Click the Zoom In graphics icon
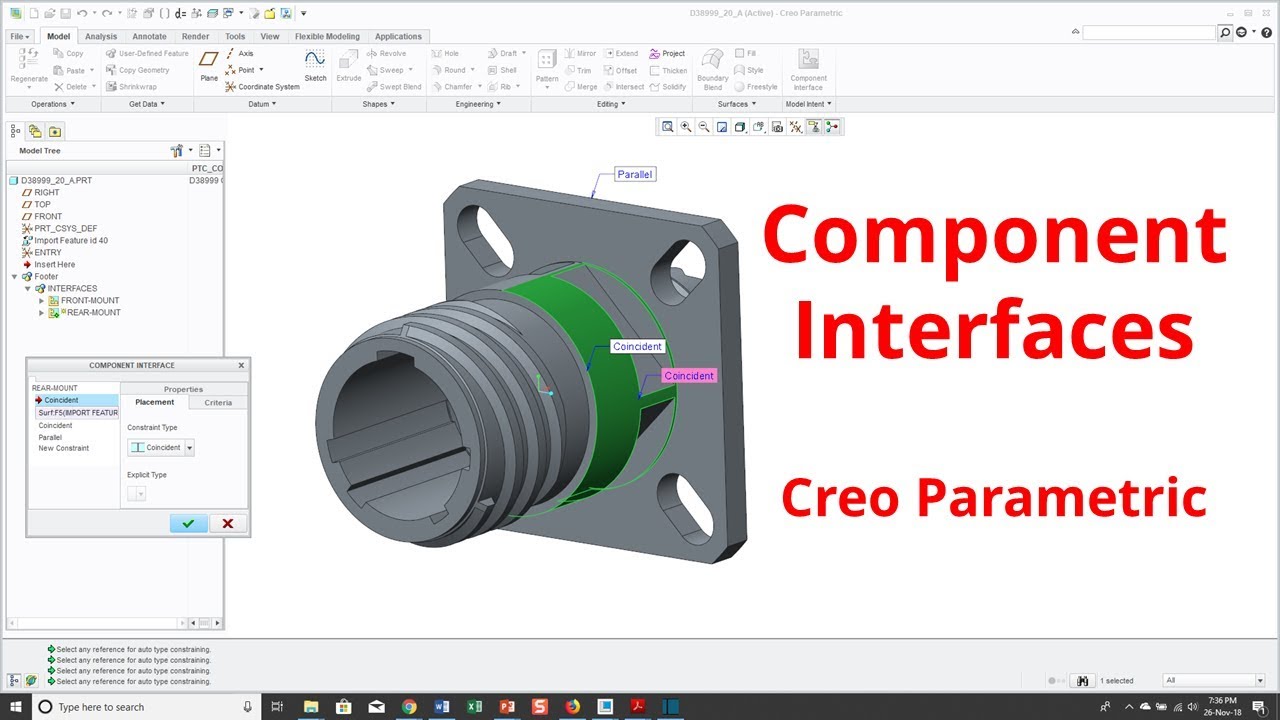 pyautogui.click(x=686, y=127)
